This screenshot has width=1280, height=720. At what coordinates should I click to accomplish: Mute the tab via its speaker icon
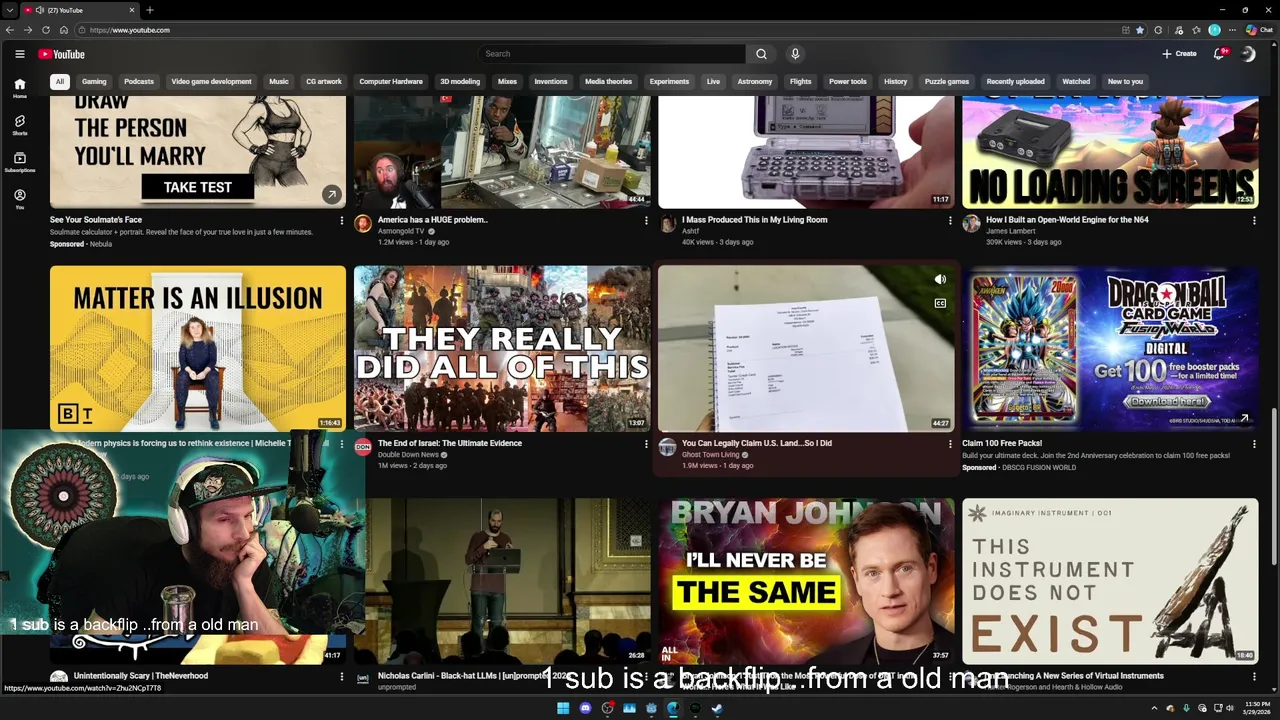pos(40,10)
